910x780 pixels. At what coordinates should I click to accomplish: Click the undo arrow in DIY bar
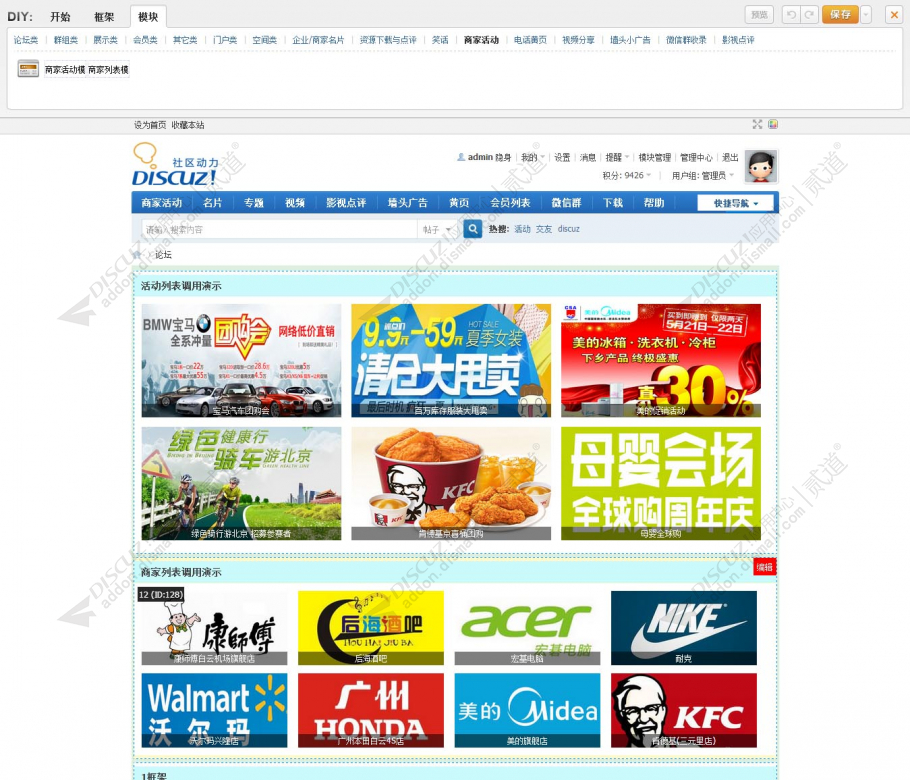coord(790,15)
